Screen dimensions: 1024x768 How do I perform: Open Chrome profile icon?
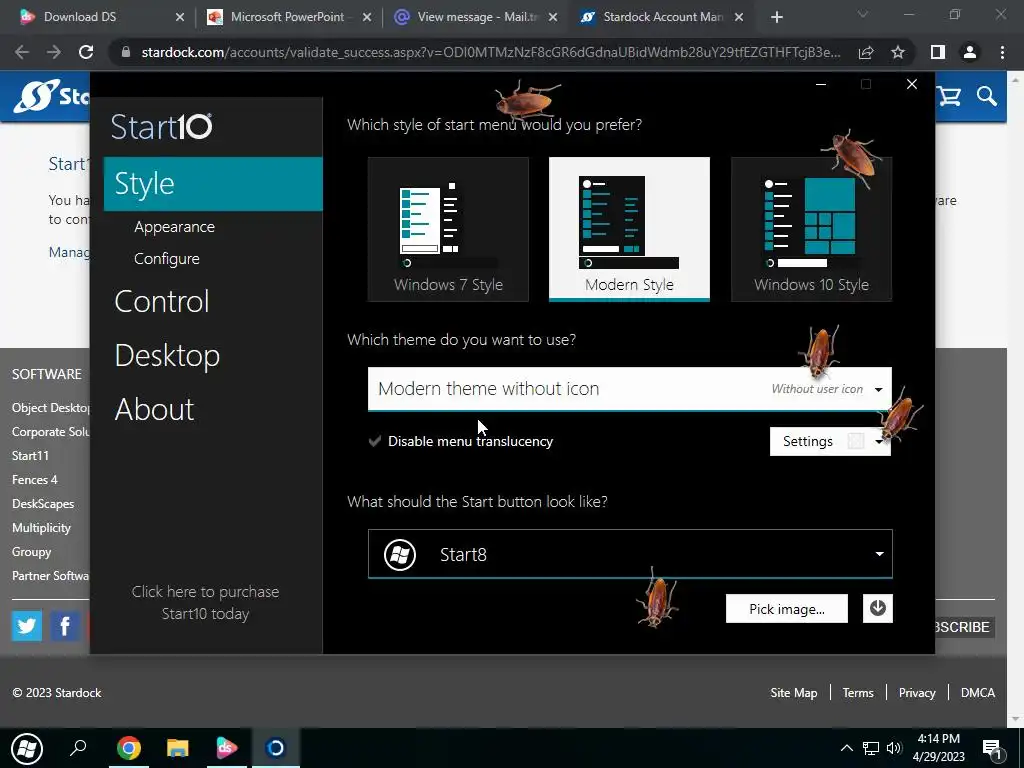click(x=970, y=52)
